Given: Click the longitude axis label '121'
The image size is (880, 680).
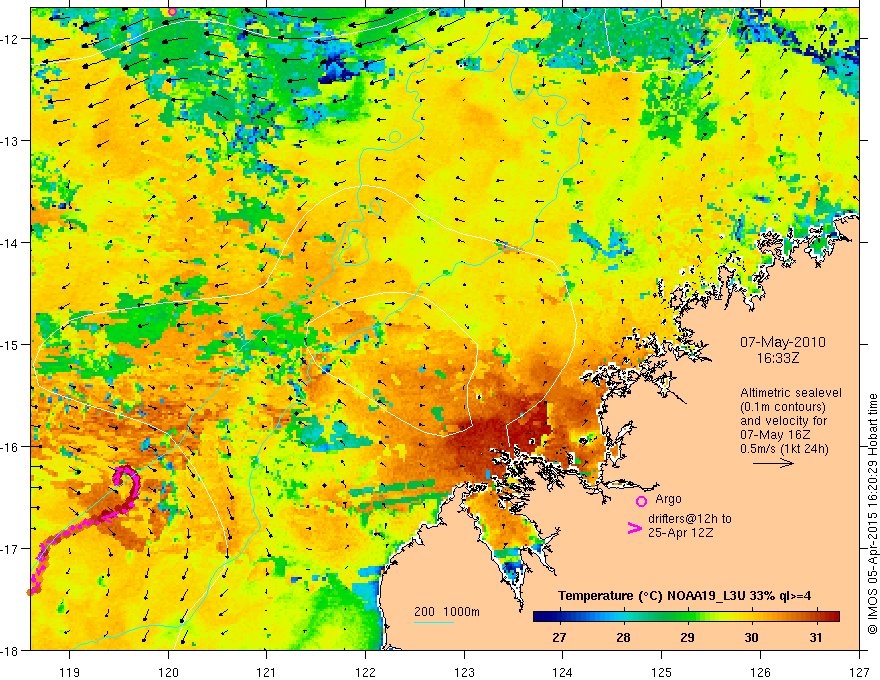Looking at the screenshot, I should (x=267, y=672).
